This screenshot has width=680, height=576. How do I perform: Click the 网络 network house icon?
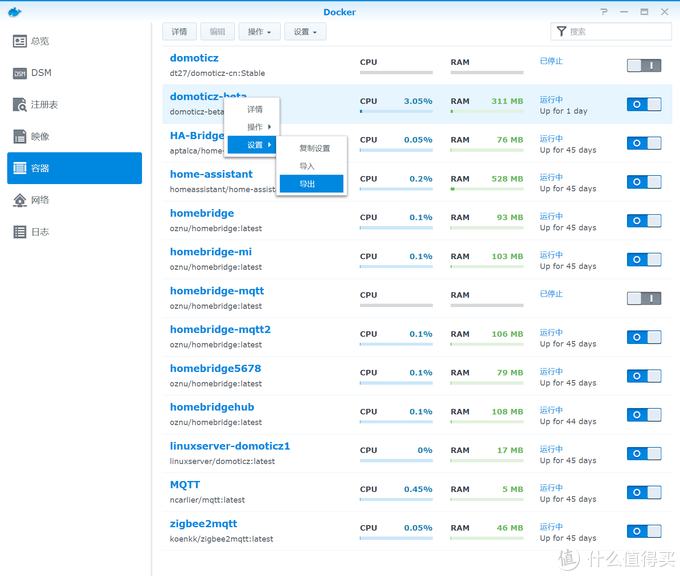(20, 200)
